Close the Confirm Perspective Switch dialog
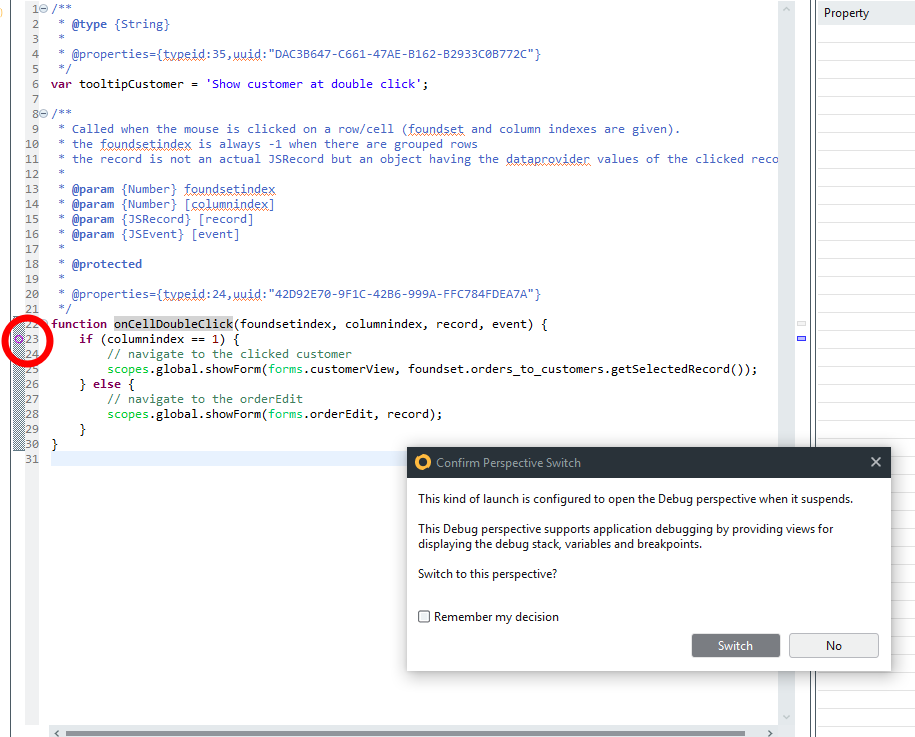This screenshot has height=737, width=915. tap(875, 462)
